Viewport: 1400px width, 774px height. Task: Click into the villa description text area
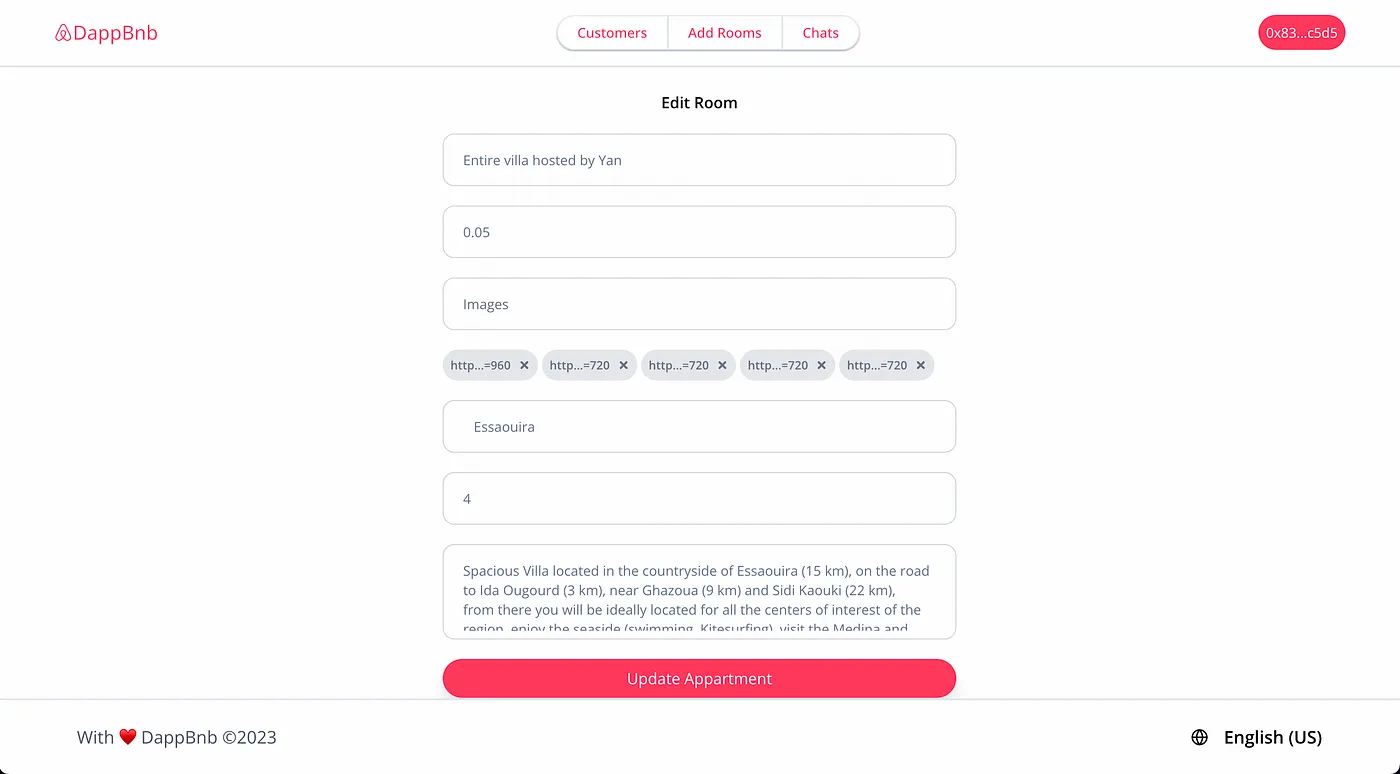click(699, 591)
